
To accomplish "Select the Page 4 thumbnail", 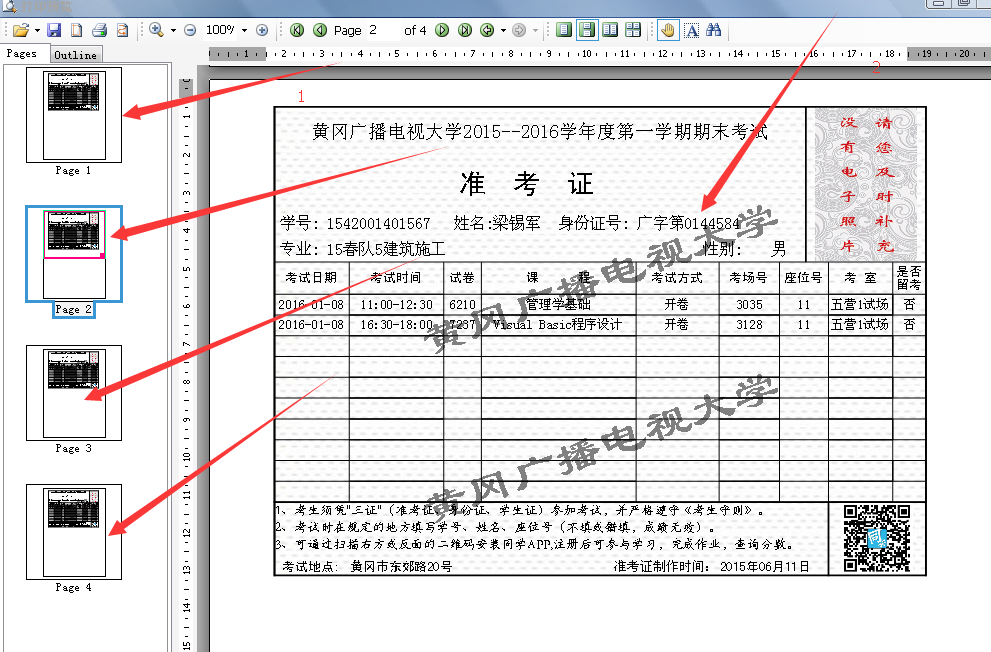I will point(74,532).
